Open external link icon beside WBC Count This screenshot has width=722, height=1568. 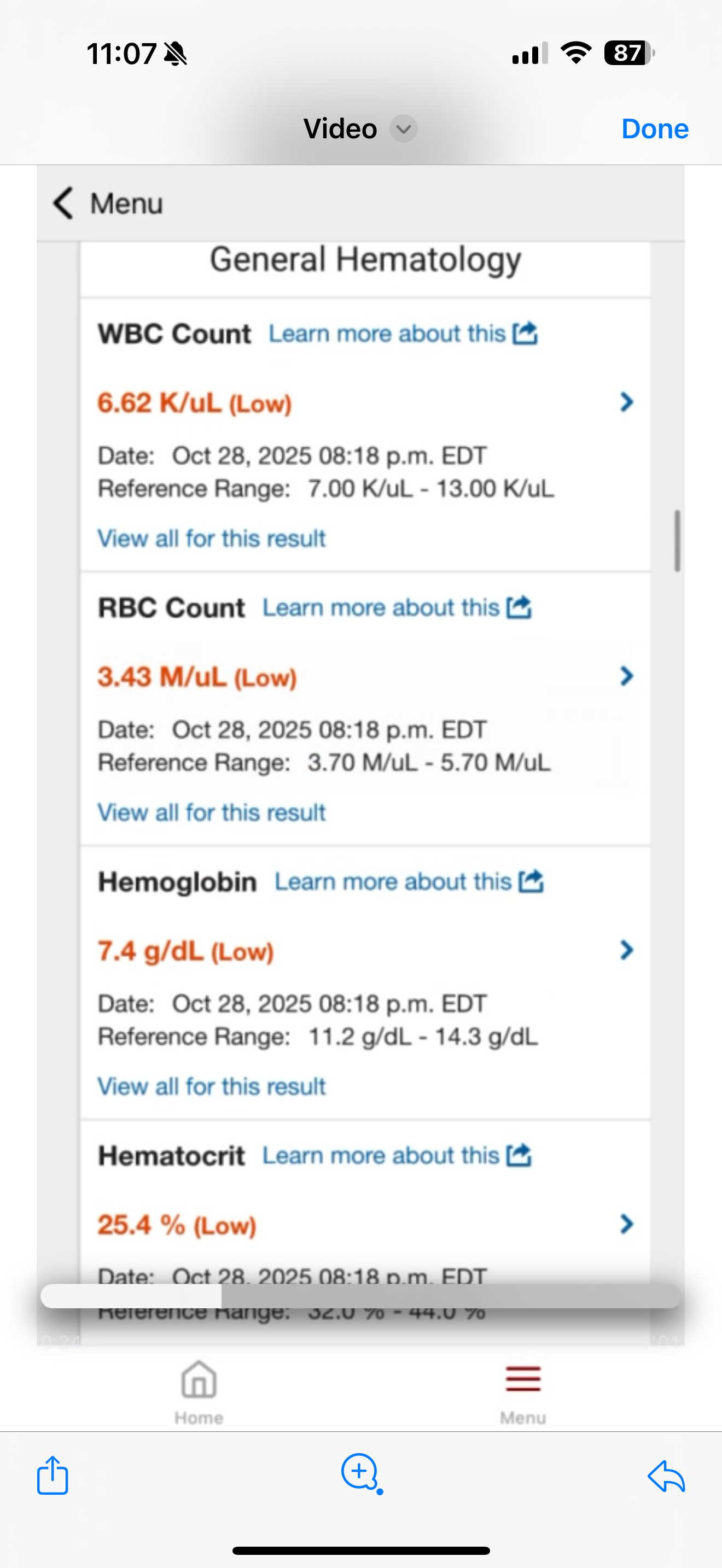click(525, 334)
